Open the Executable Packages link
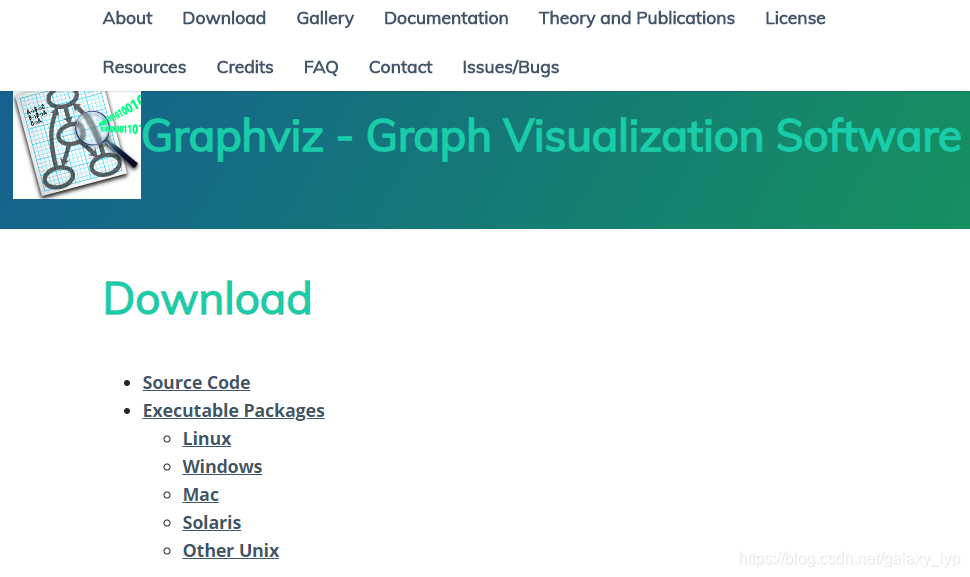The width and height of the screenshot is (970, 577). 233,410
